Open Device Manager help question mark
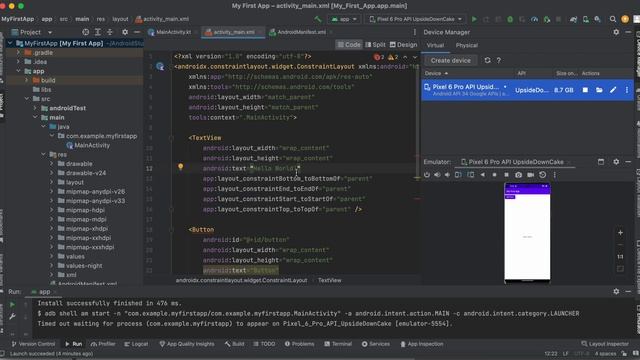The width and height of the screenshot is (640, 360). click(x=498, y=60)
